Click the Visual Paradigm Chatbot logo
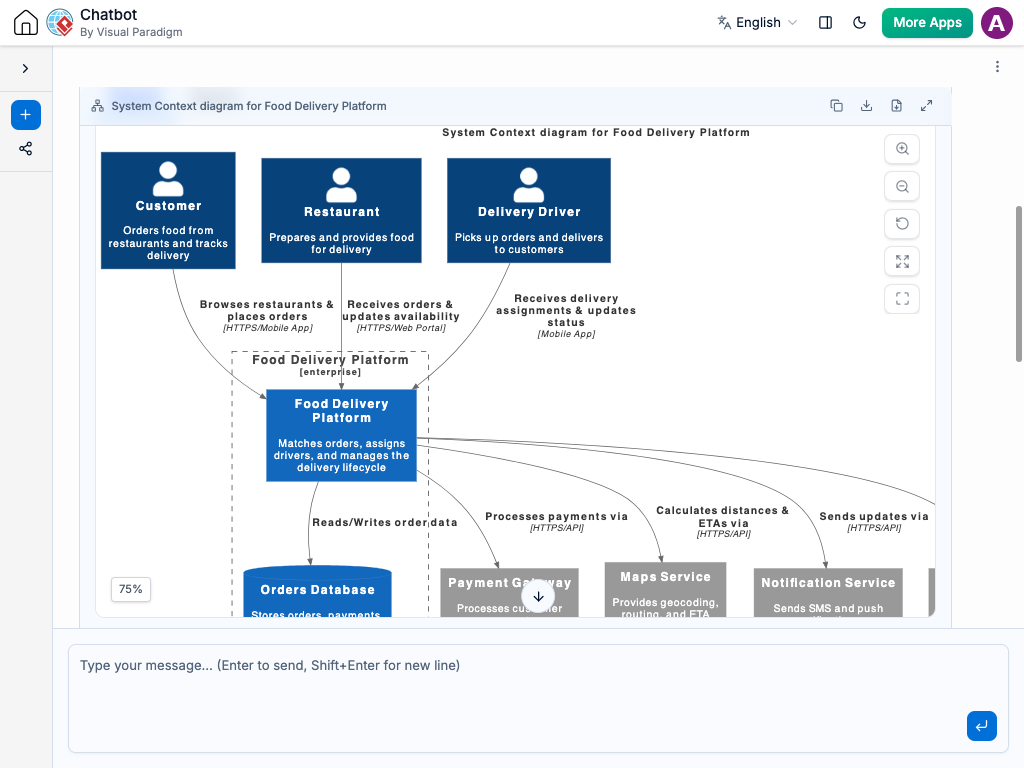The image size is (1024, 768). point(59,22)
